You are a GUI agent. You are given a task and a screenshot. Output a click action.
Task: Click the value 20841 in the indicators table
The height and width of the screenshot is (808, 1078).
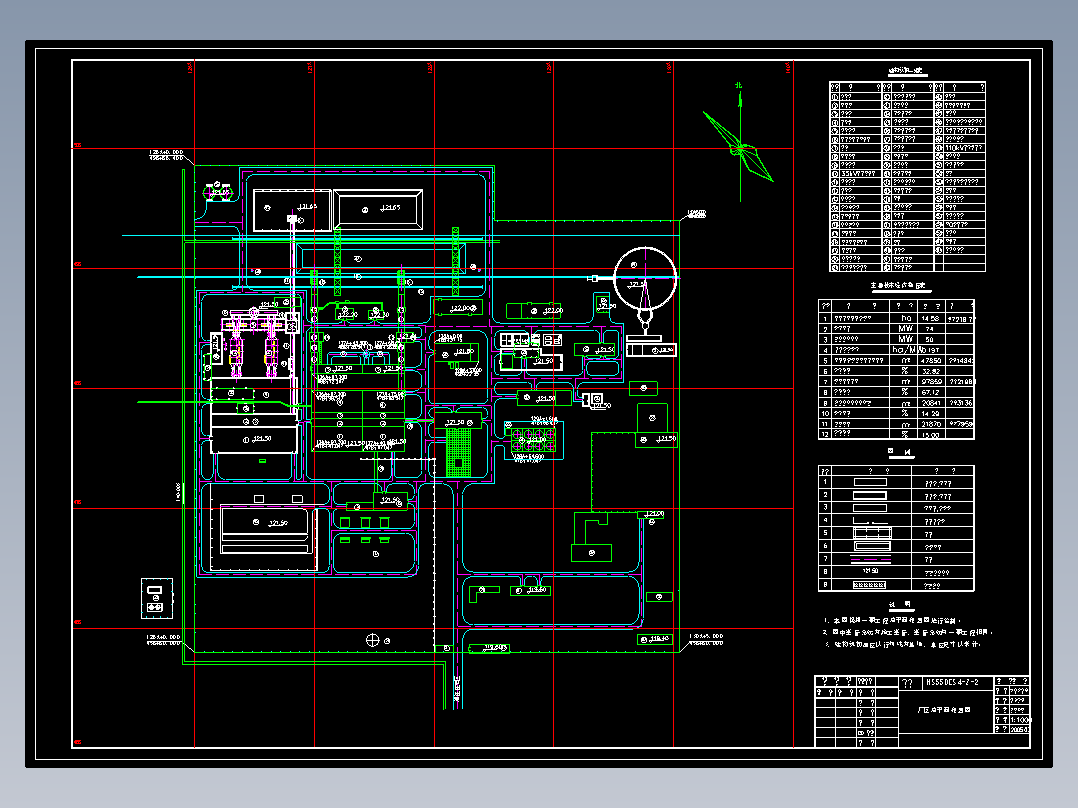[x=931, y=403]
